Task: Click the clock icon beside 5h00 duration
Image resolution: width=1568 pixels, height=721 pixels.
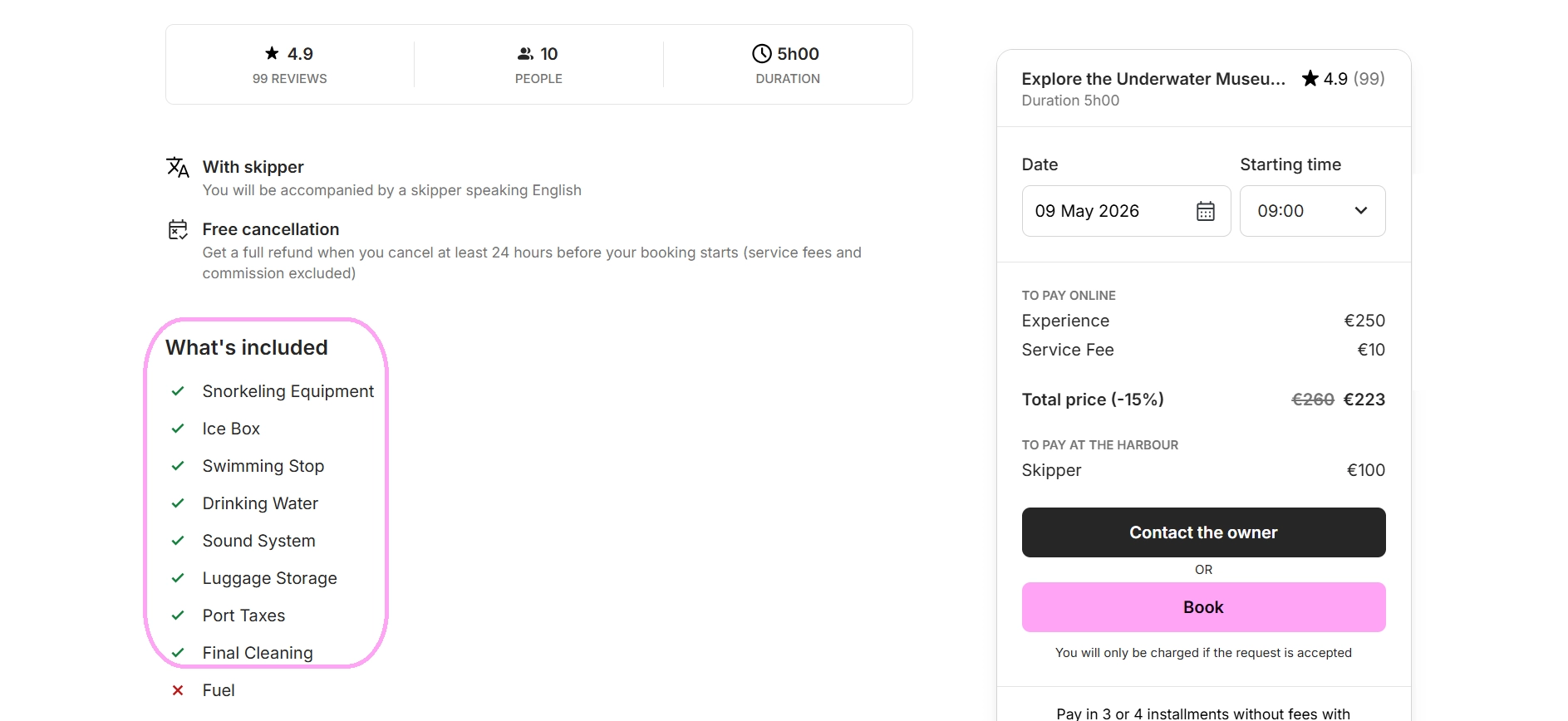Action: point(761,54)
